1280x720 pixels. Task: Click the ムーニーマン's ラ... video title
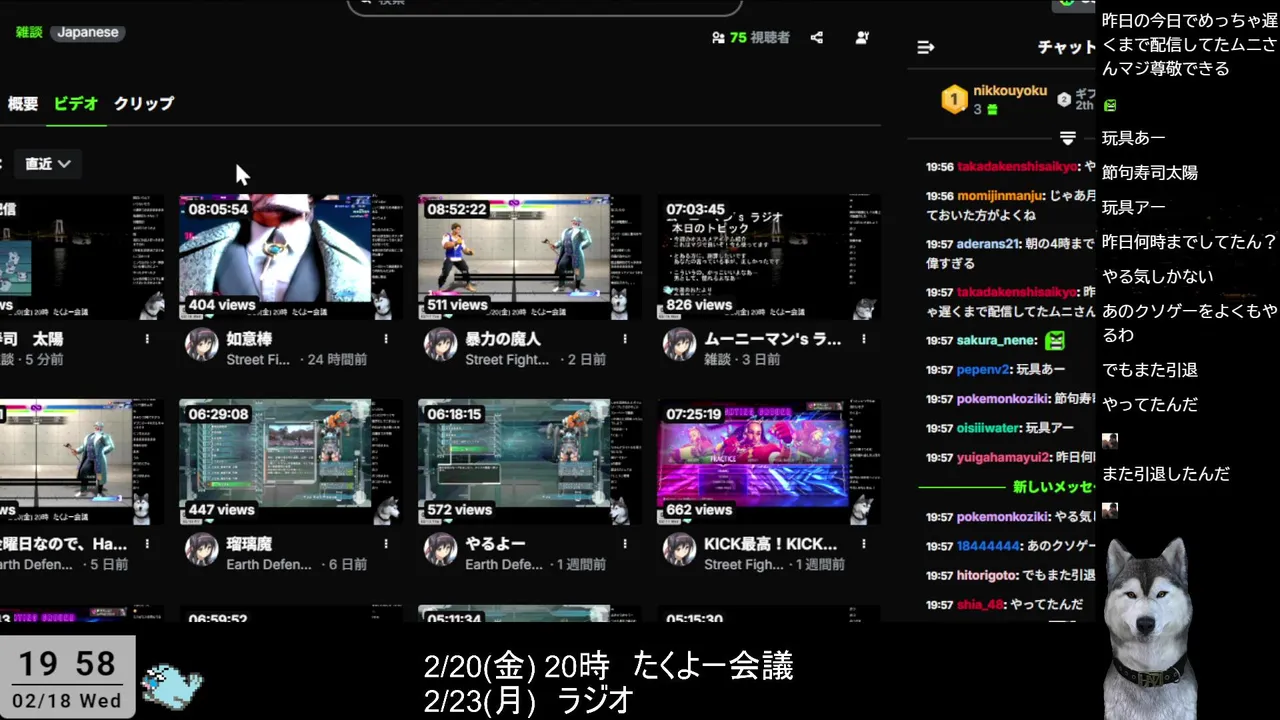point(773,339)
